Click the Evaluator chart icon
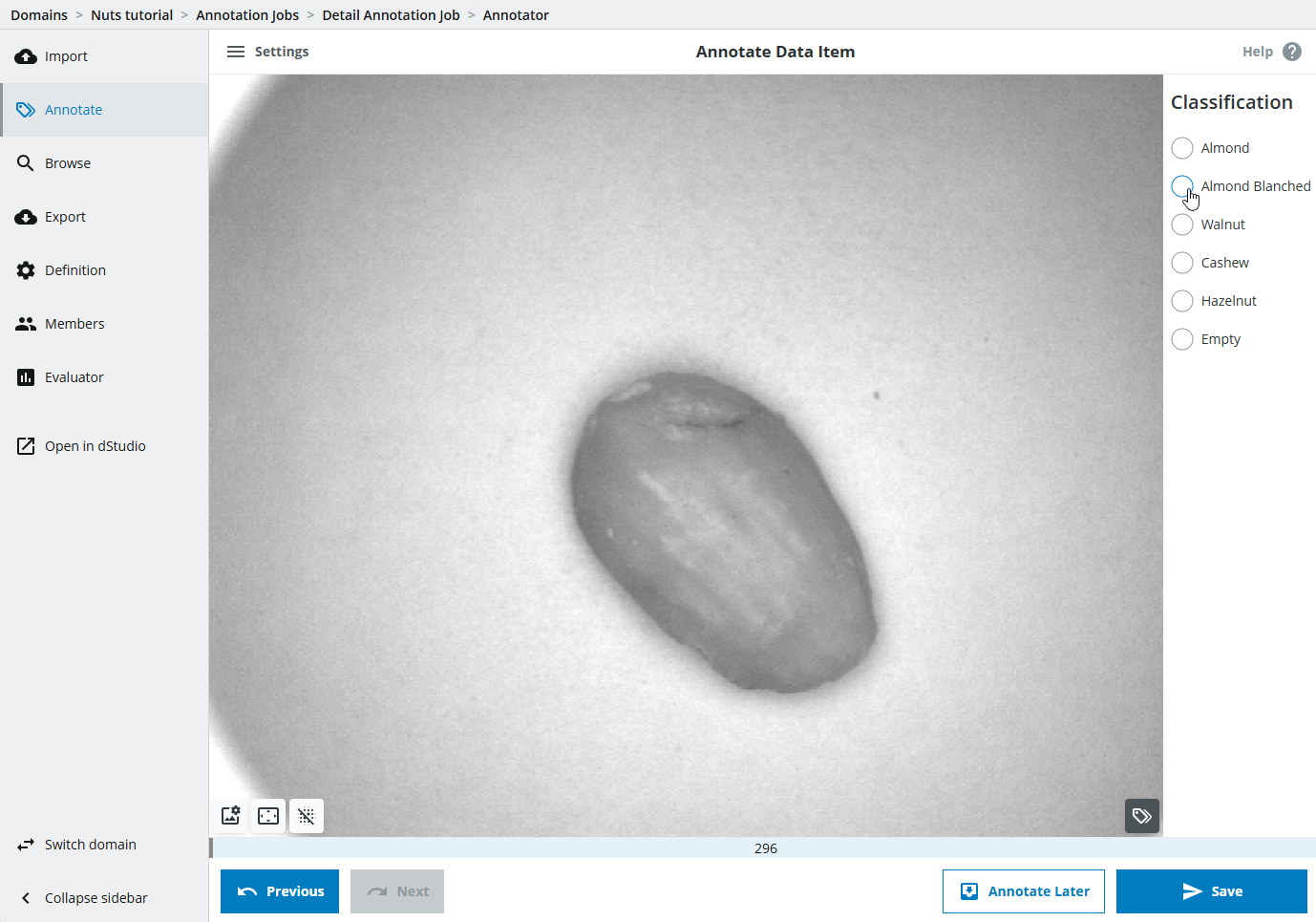Screen dimensions: 1316x922 coord(26,377)
